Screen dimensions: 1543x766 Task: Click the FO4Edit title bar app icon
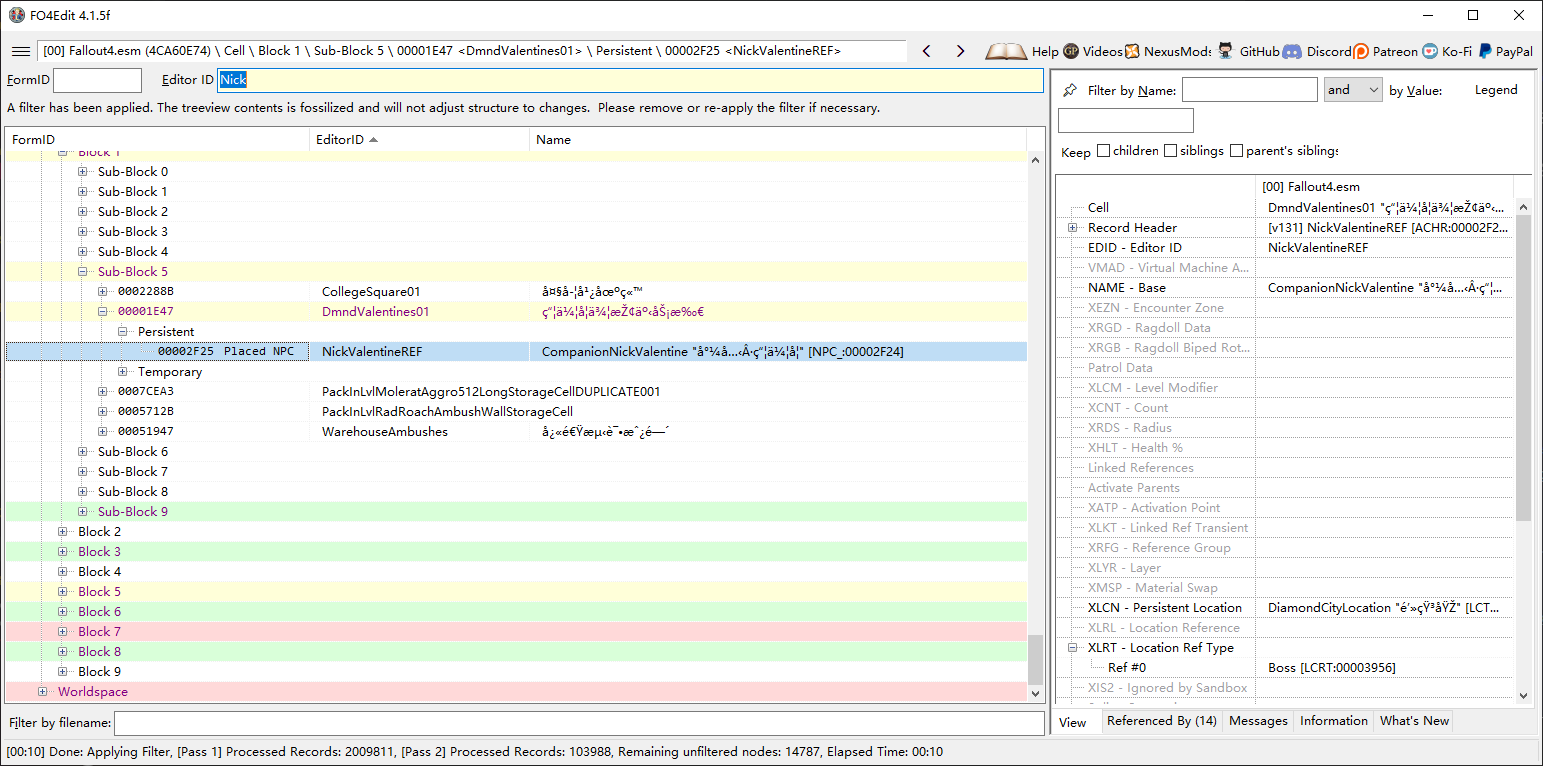click(16, 15)
